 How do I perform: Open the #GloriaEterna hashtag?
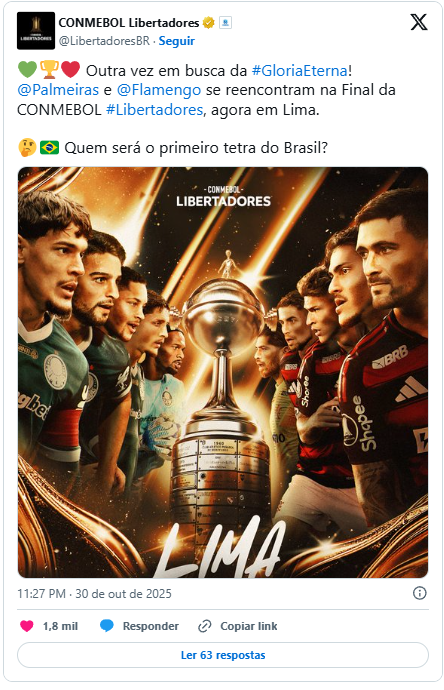pos(300,70)
